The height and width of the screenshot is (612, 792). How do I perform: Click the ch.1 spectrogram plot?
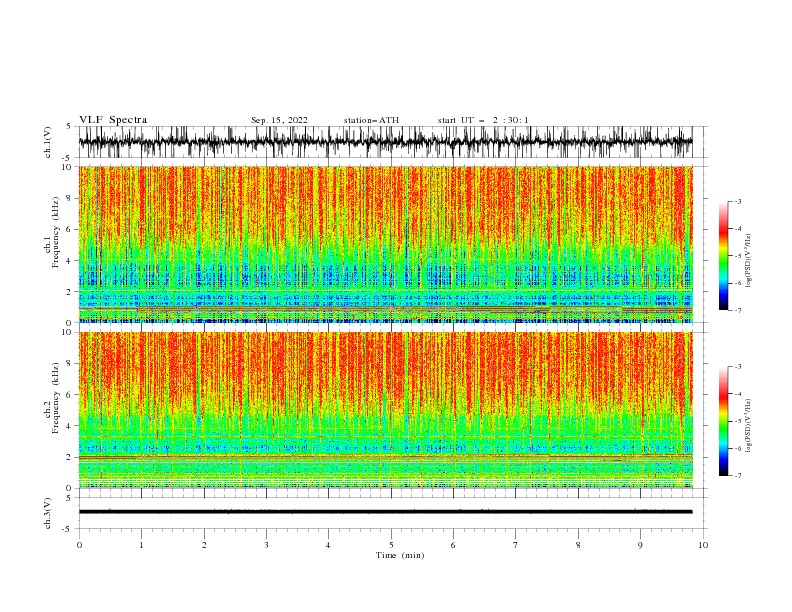(385, 244)
